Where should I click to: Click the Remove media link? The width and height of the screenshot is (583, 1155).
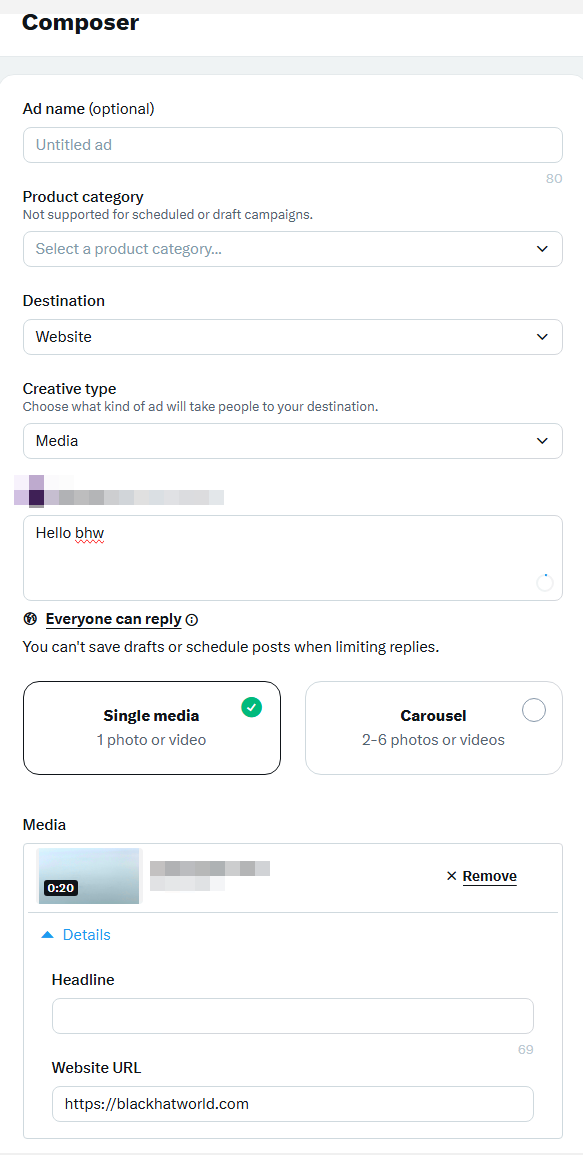click(x=489, y=876)
